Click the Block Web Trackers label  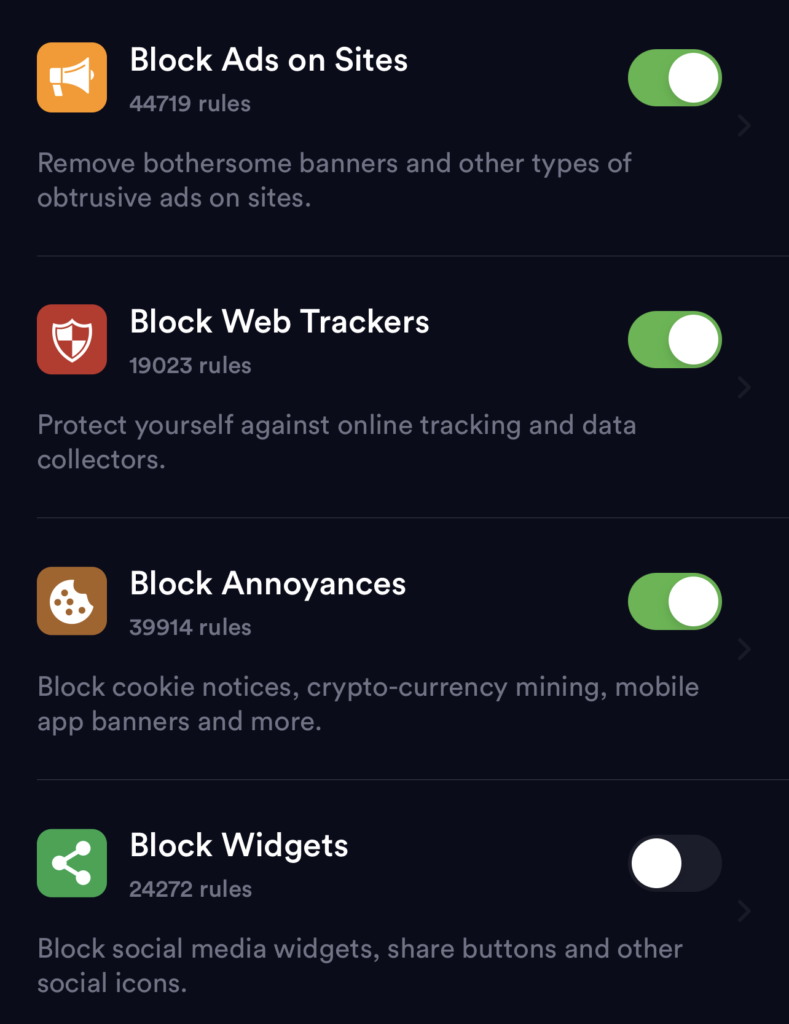(279, 322)
